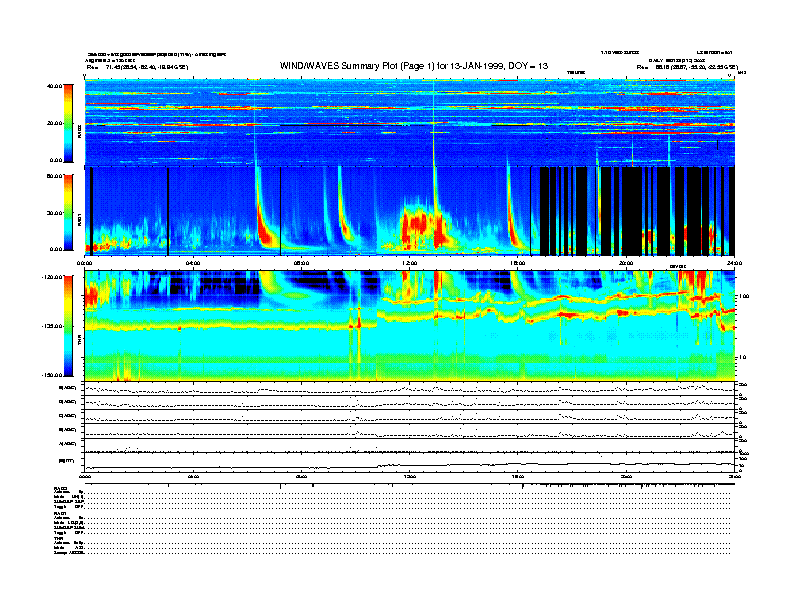Click the RAD2 color scale bar

(68, 124)
